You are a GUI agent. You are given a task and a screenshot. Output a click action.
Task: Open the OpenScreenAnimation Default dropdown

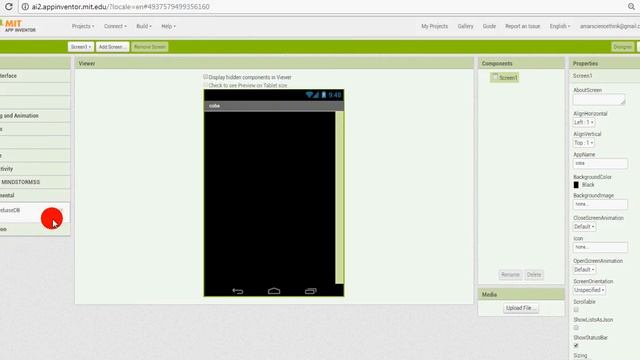(584, 269)
